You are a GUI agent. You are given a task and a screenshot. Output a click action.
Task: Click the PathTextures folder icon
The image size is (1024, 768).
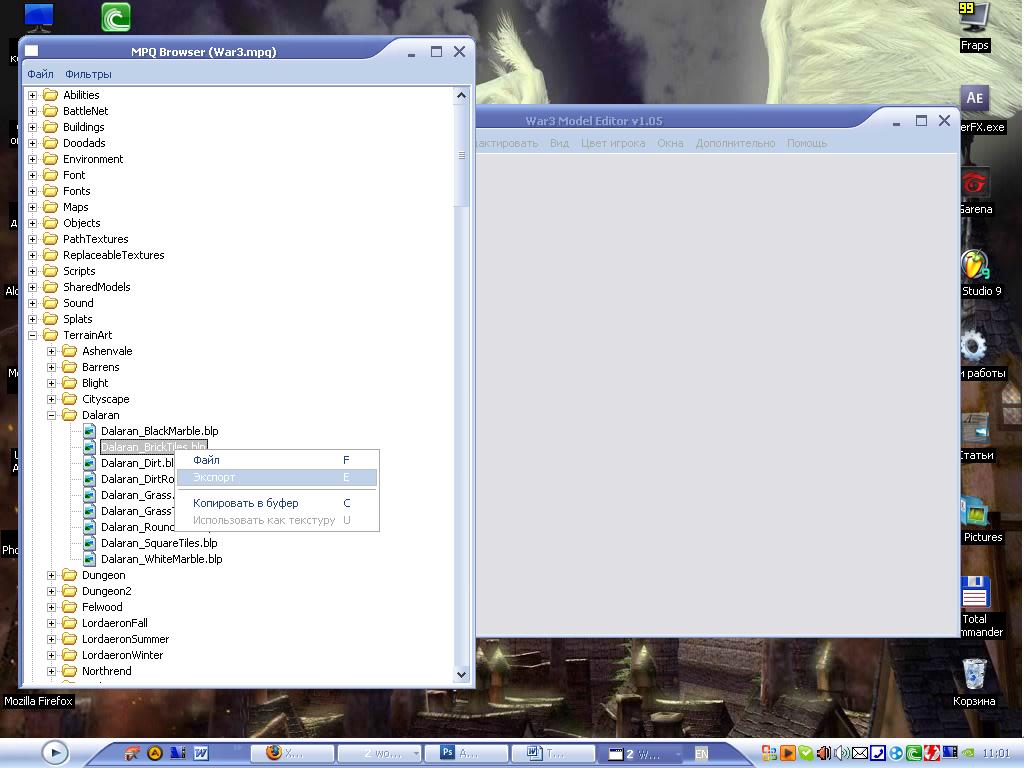point(50,239)
